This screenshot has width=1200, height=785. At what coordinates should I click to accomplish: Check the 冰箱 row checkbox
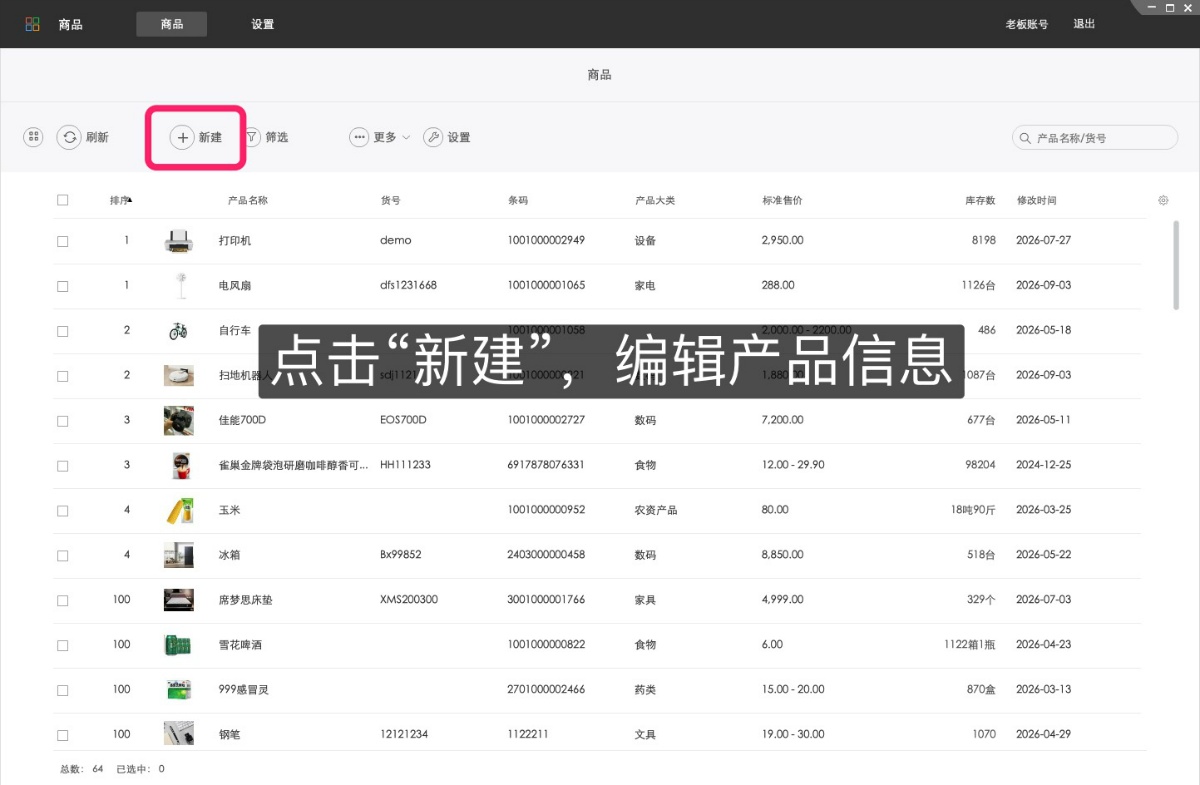pos(63,556)
